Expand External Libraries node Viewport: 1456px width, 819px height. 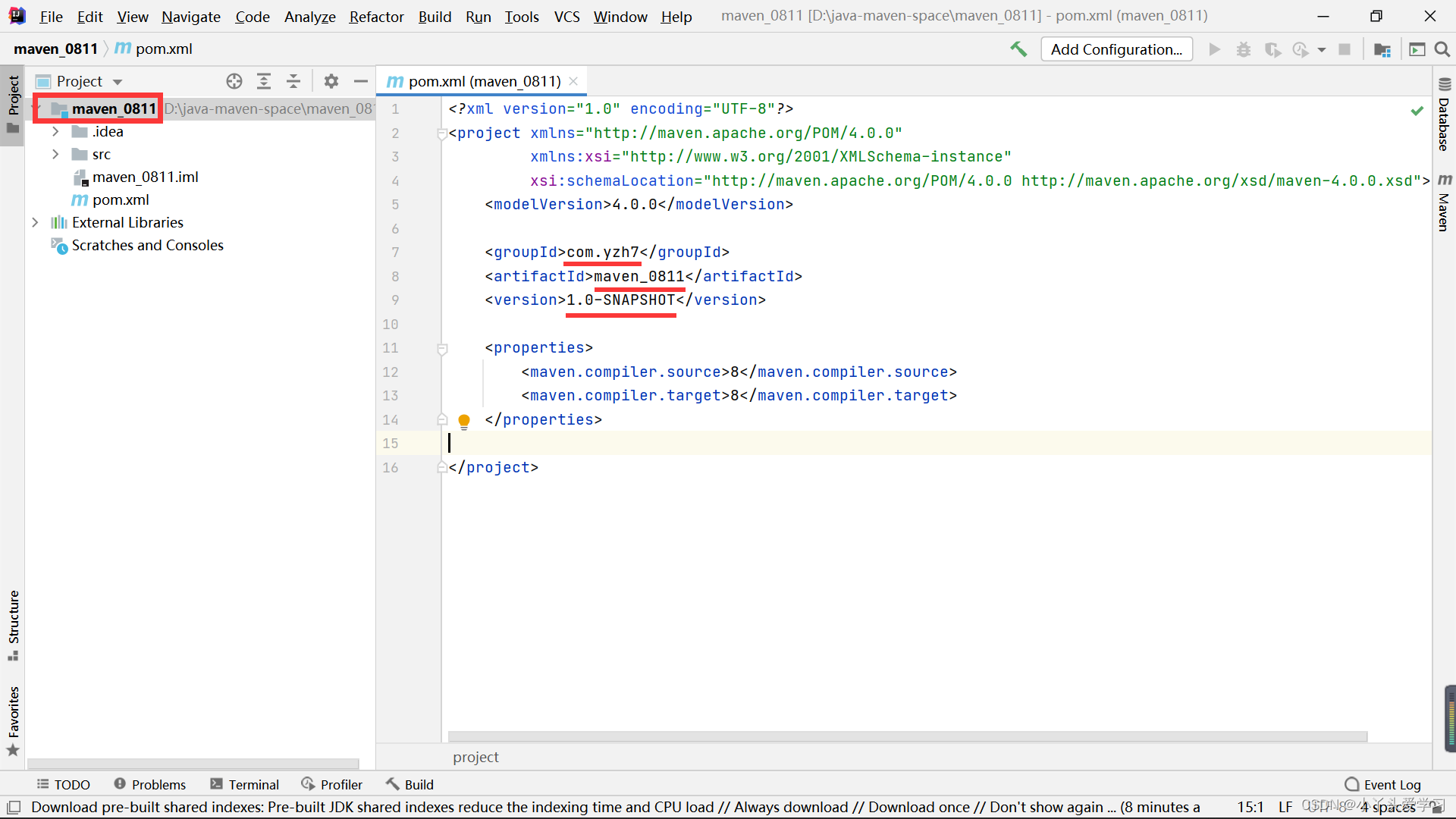(35, 223)
